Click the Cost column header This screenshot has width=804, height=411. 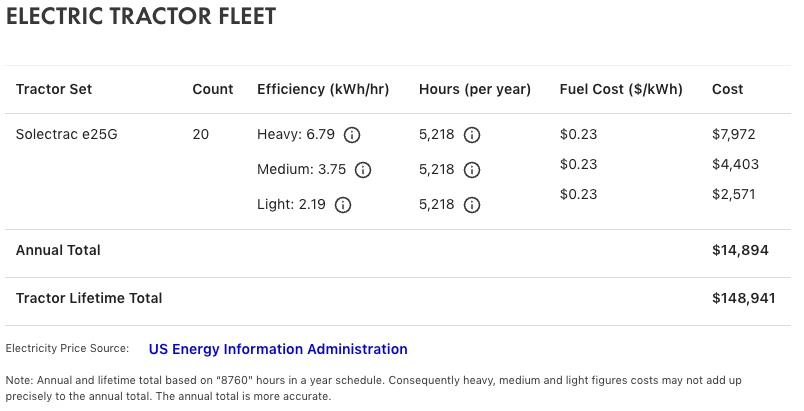coord(728,89)
